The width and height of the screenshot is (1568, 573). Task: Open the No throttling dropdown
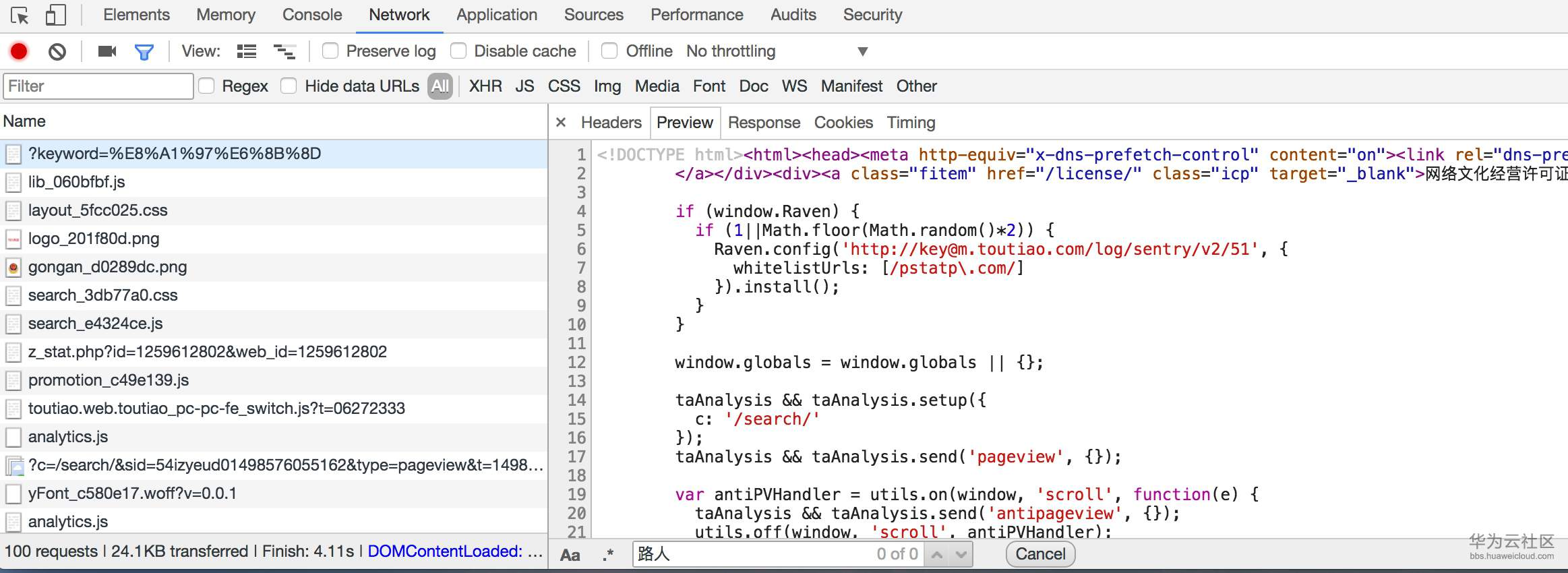(777, 51)
